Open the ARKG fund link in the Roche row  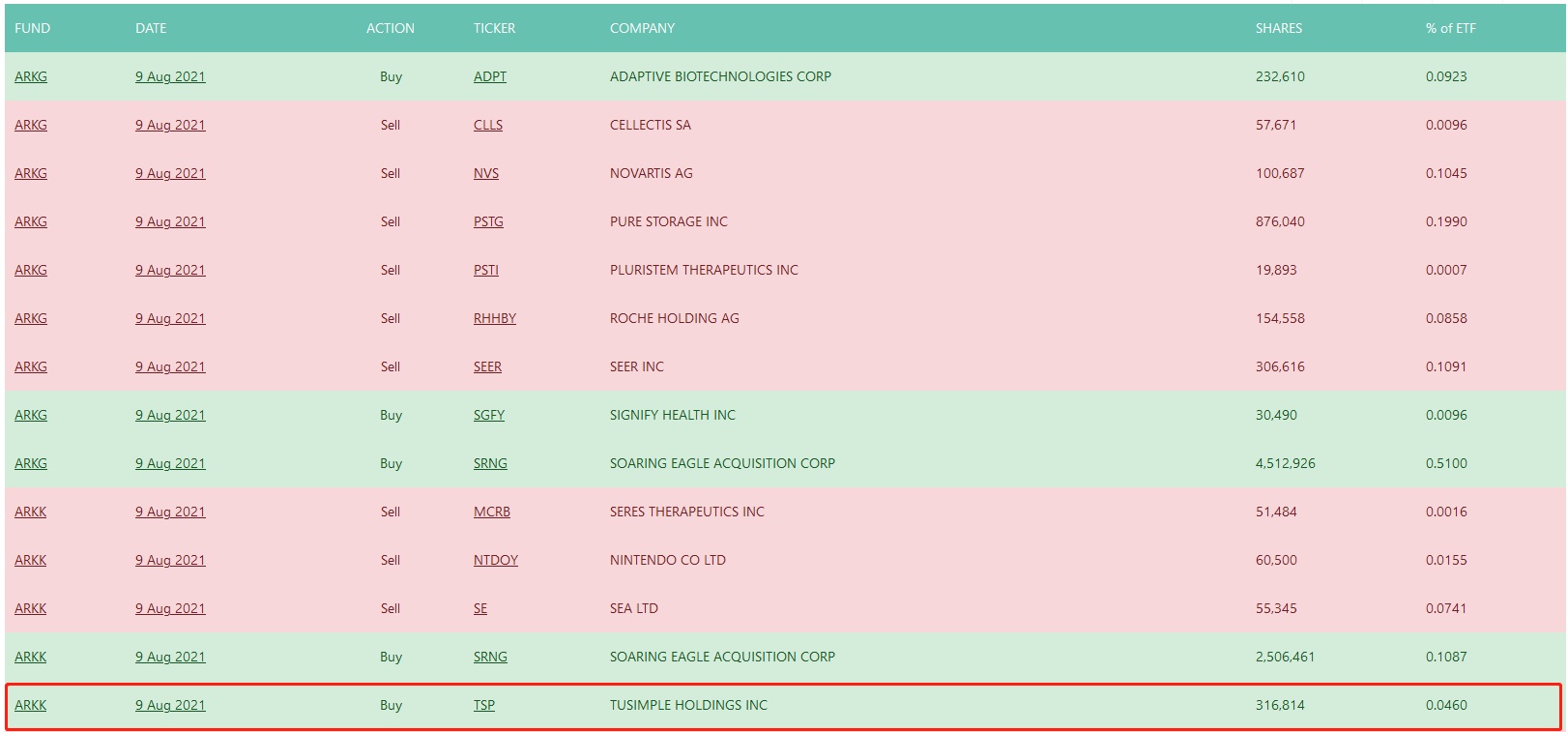click(31, 318)
